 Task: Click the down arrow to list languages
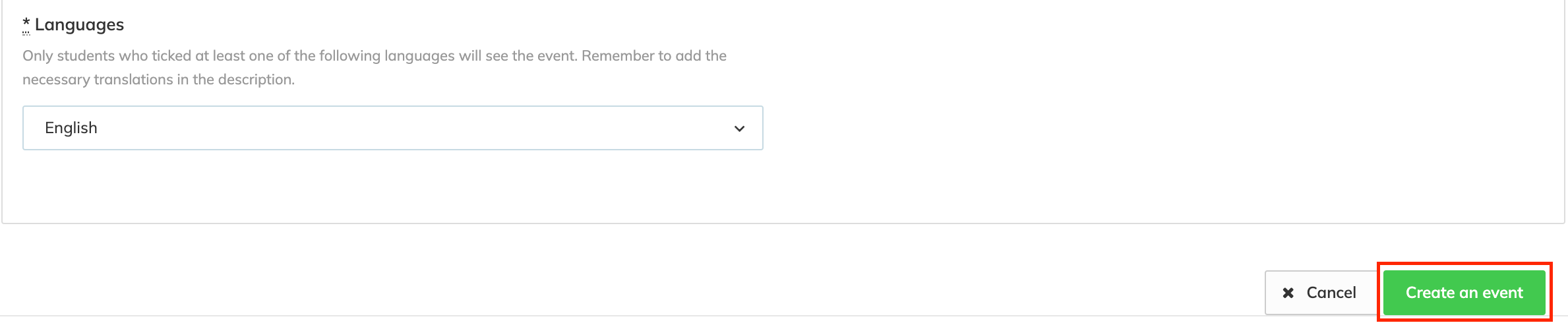click(x=739, y=129)
